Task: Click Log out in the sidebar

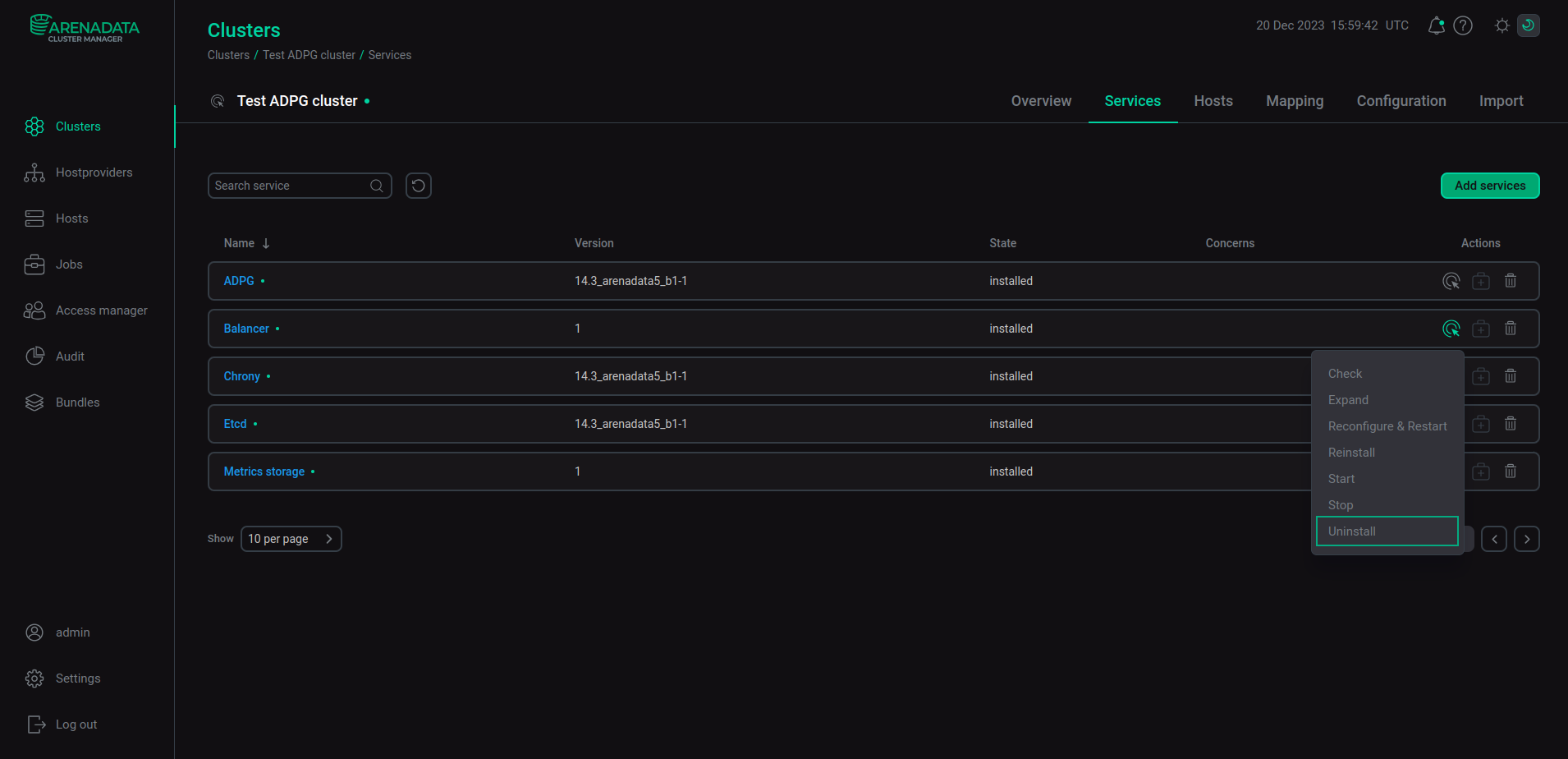Action: click(62, 724)
